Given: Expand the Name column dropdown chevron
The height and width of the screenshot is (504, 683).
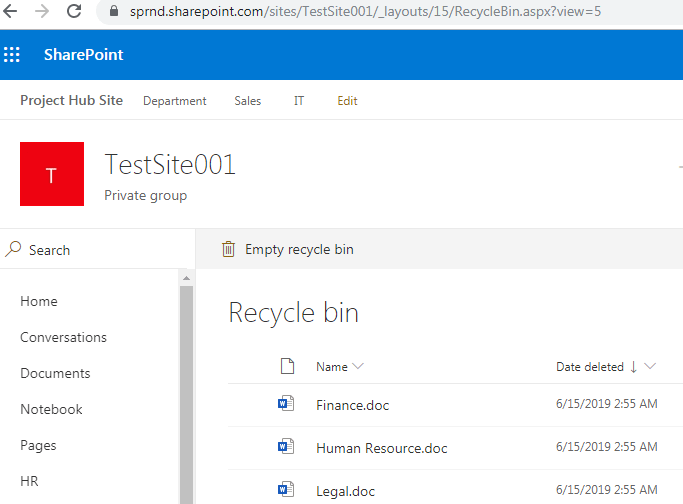Looking at the screenshot, I should tap(358, 366).
